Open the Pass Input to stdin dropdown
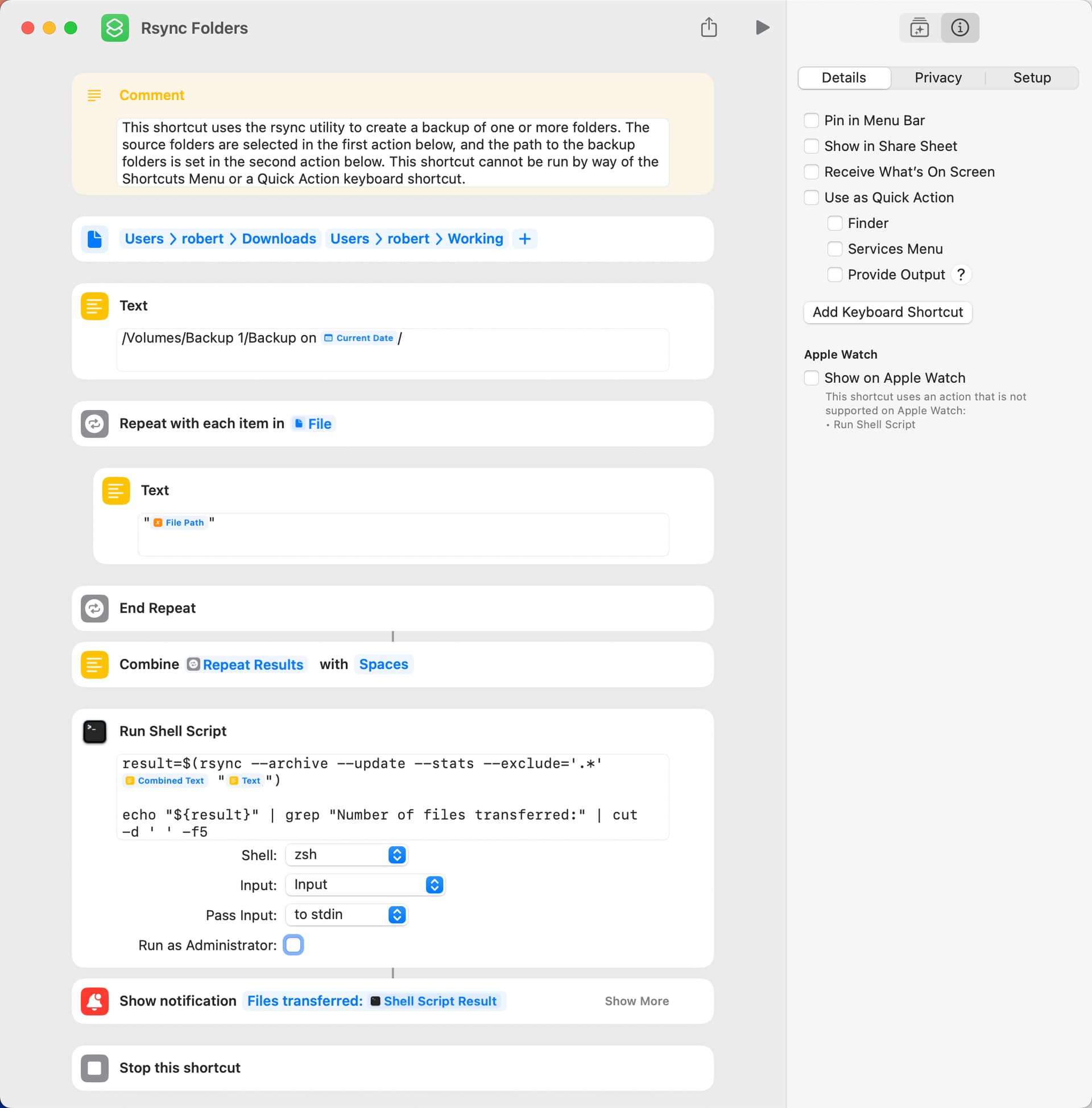The image size is (1092, 1108). click(346, 915)
